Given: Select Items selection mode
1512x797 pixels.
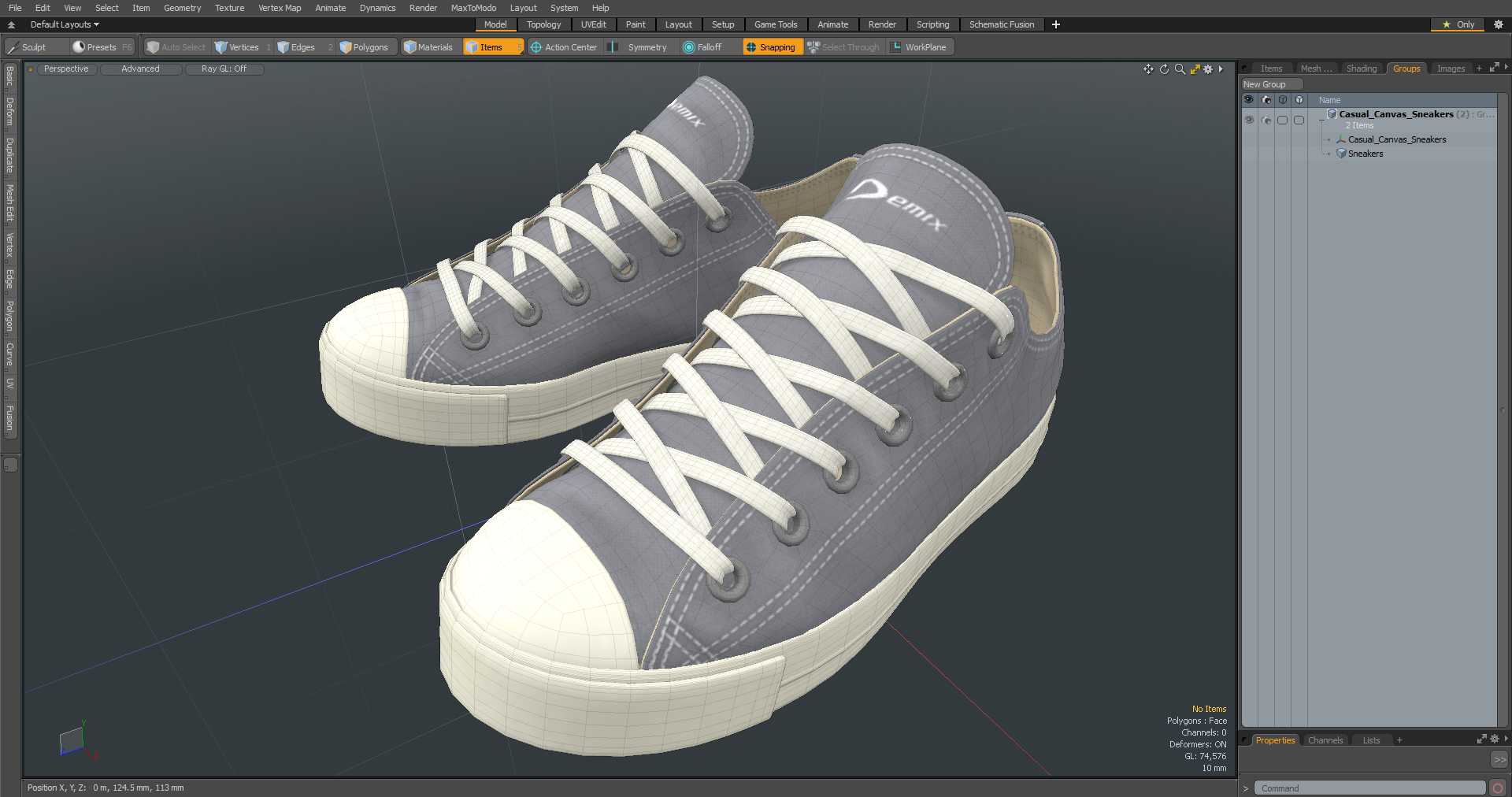Looking at the screenshot, I should click(x=493, y=47).
